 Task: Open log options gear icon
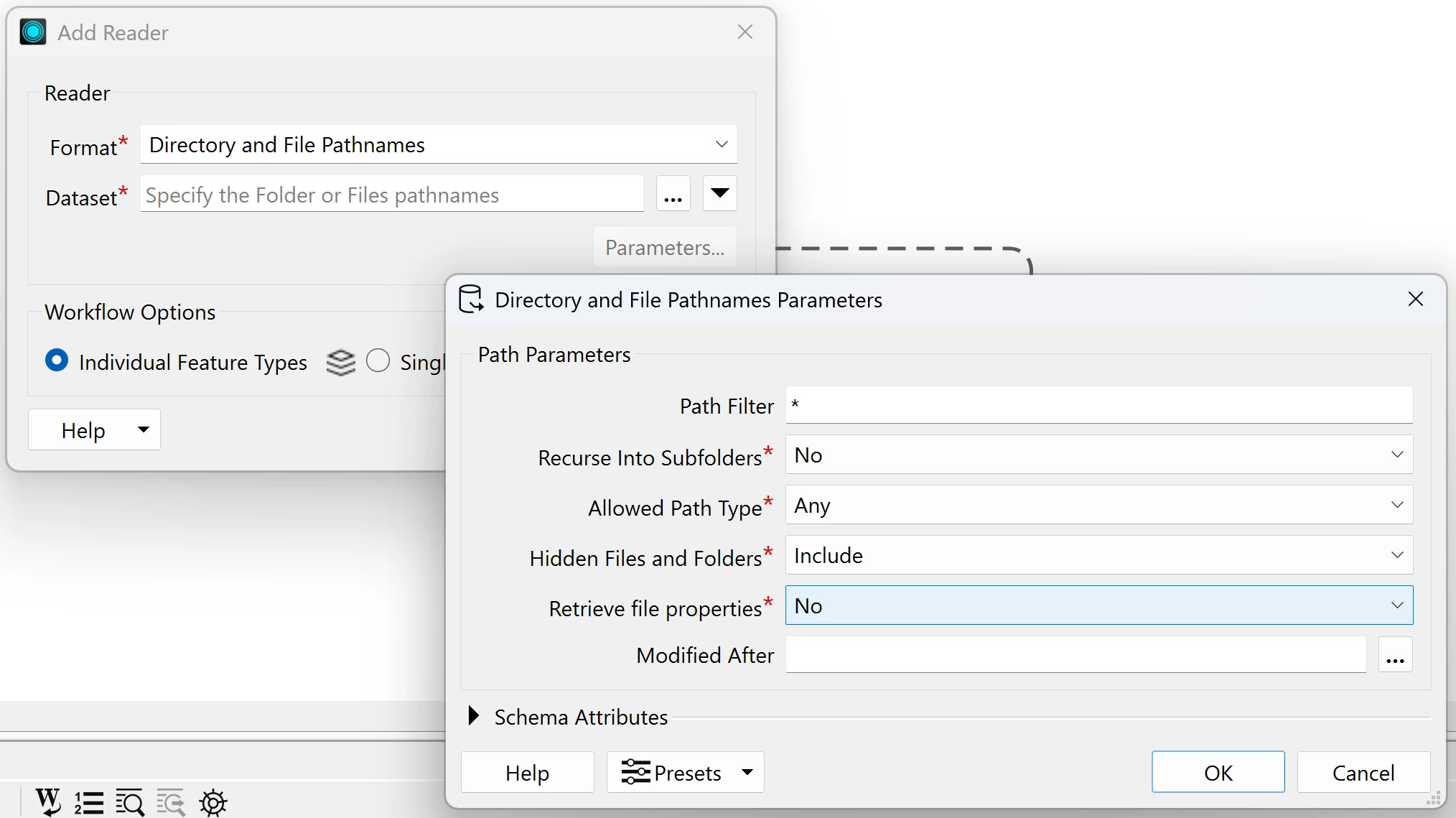coord(213,802)
